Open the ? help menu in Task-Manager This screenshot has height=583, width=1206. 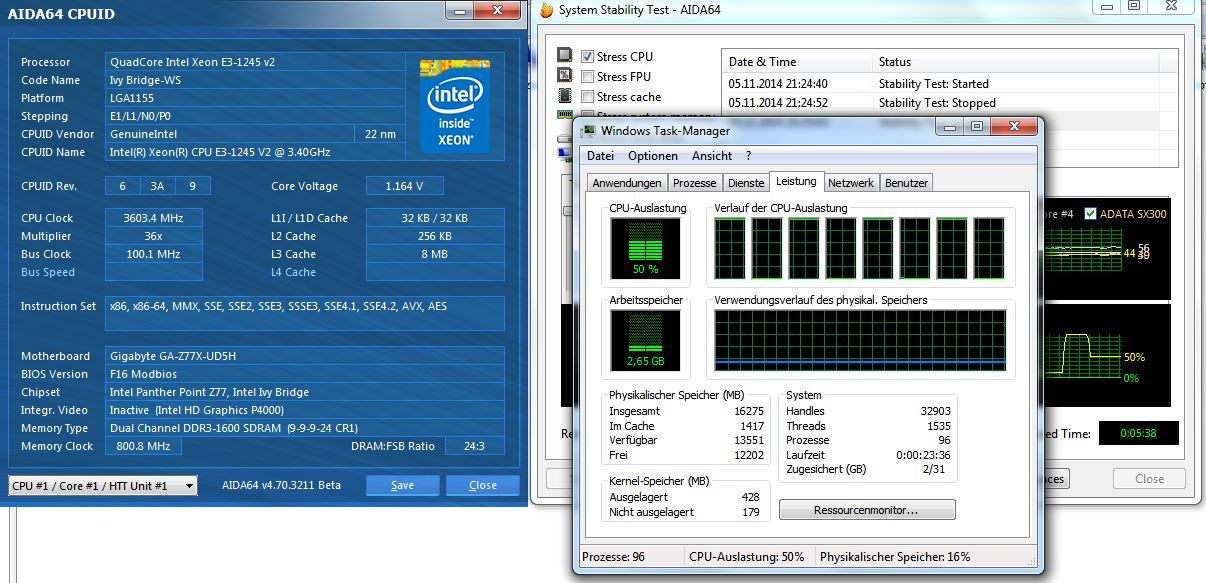coord(748,156)
